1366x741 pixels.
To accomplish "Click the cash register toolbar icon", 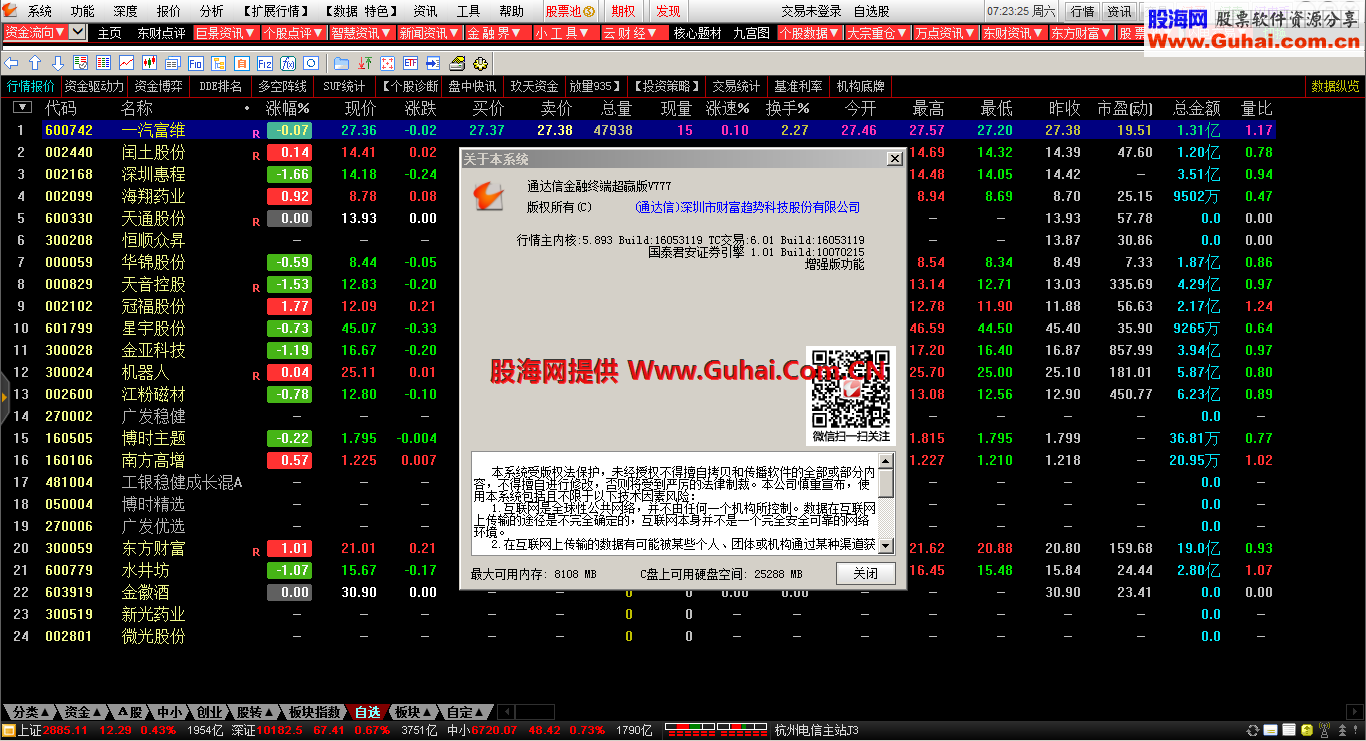I will point(457,63).
